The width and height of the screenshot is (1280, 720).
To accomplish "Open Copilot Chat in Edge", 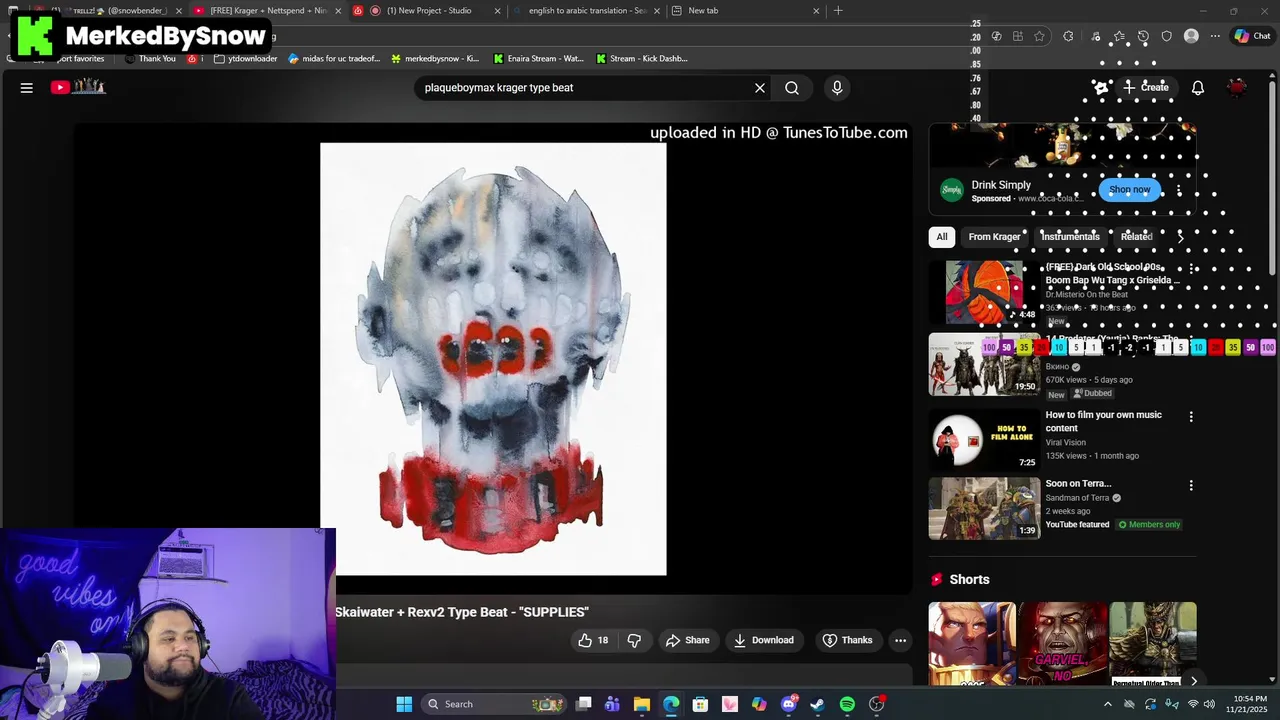I will (1252, 36).
